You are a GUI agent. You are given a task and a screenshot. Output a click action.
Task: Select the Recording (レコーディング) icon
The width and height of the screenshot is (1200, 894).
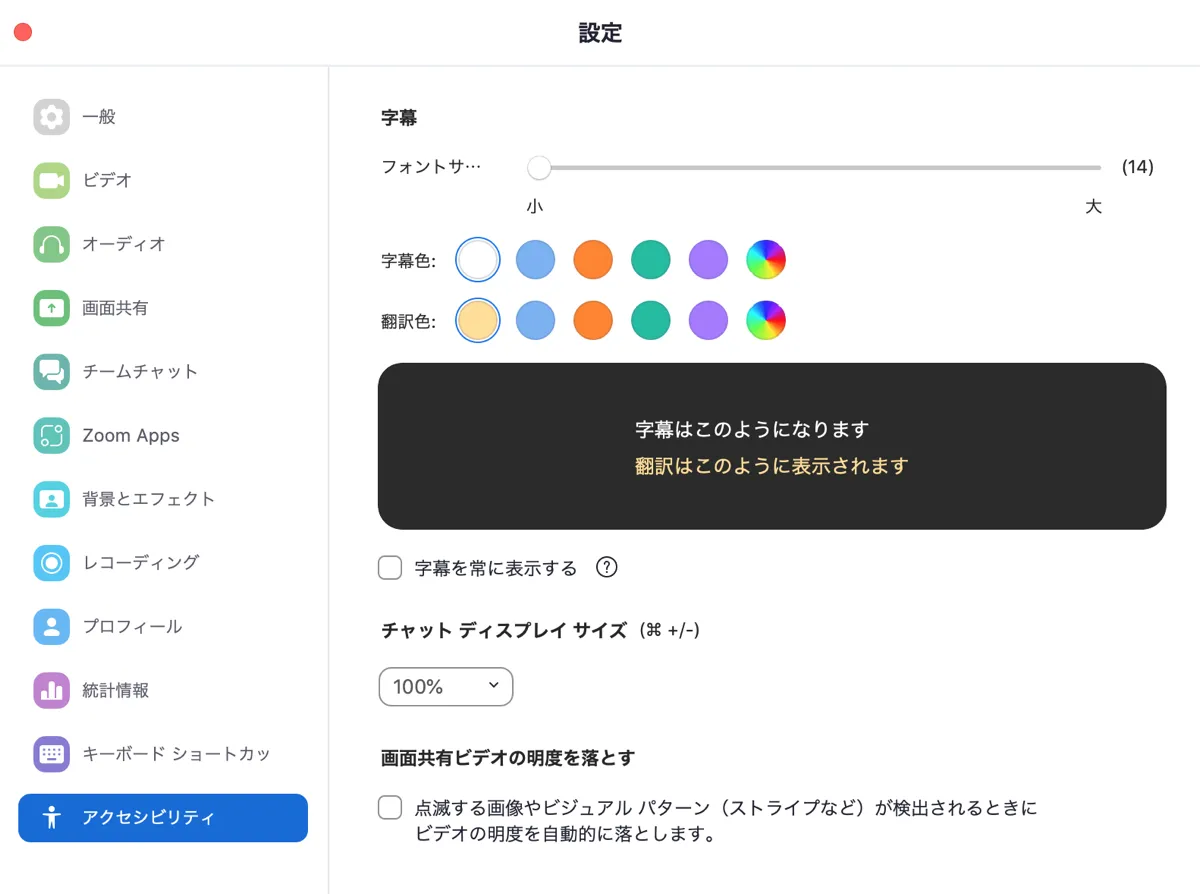coord(51,563)
